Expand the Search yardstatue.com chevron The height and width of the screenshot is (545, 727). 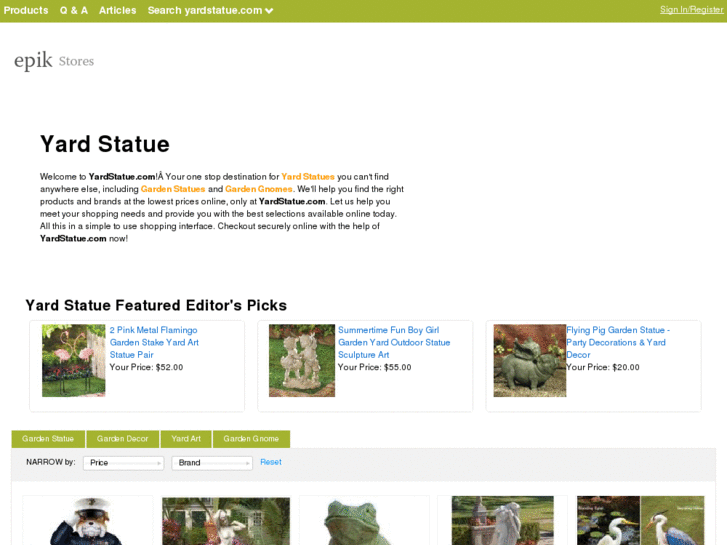[x=269, y=11]
